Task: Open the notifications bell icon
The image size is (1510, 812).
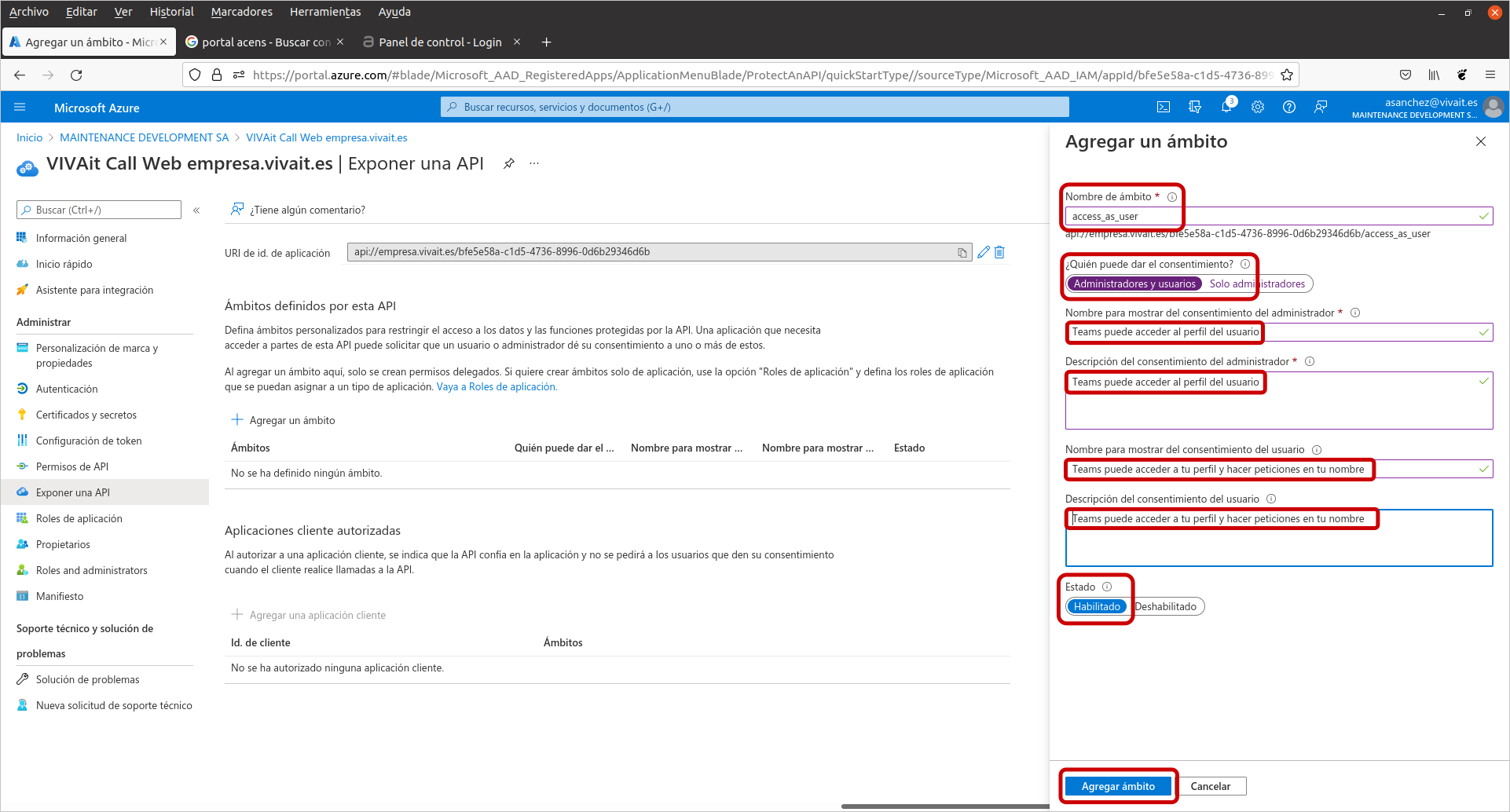Action: coord(1226,108)
